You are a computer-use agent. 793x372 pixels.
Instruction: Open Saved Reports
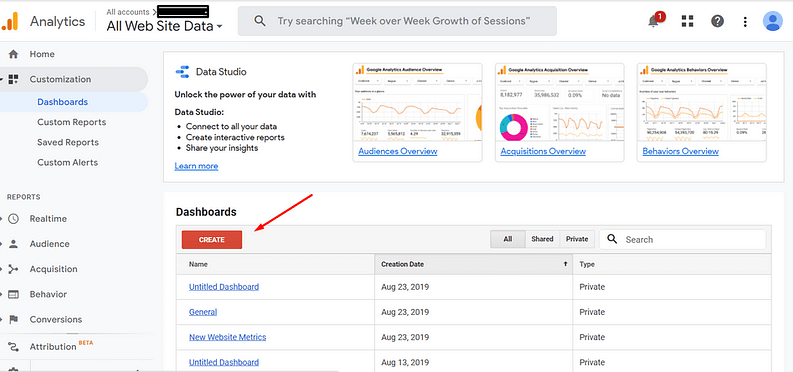pyautogui.click(x=68, y=143)
